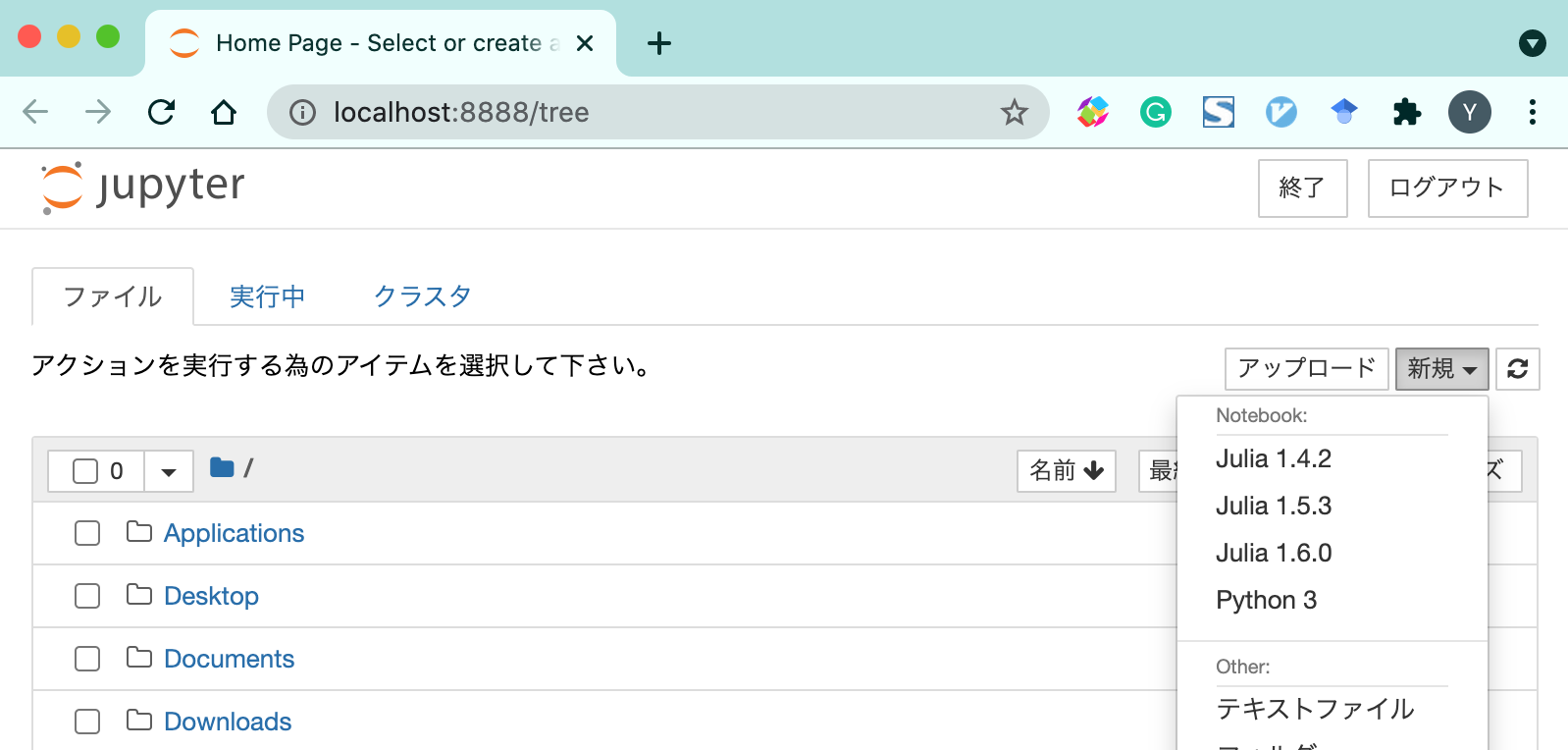Switch to the ファイル tab
Image resolution: width=1568 pixels, height=750 pixels.
[113, 296]
